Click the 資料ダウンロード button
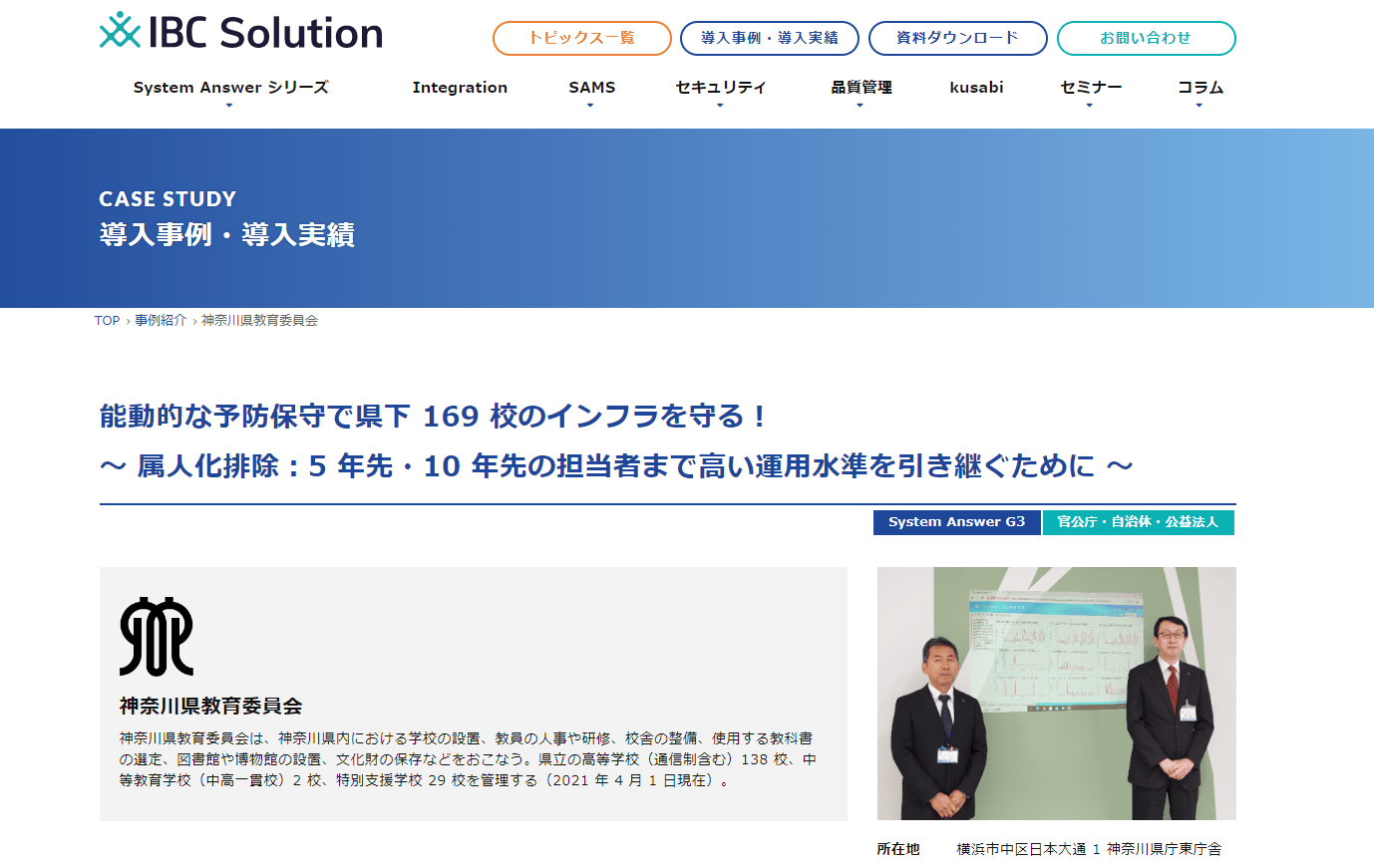Image resolution: width=1374 pixels, height=868 pixels. (x=958, y=38)
